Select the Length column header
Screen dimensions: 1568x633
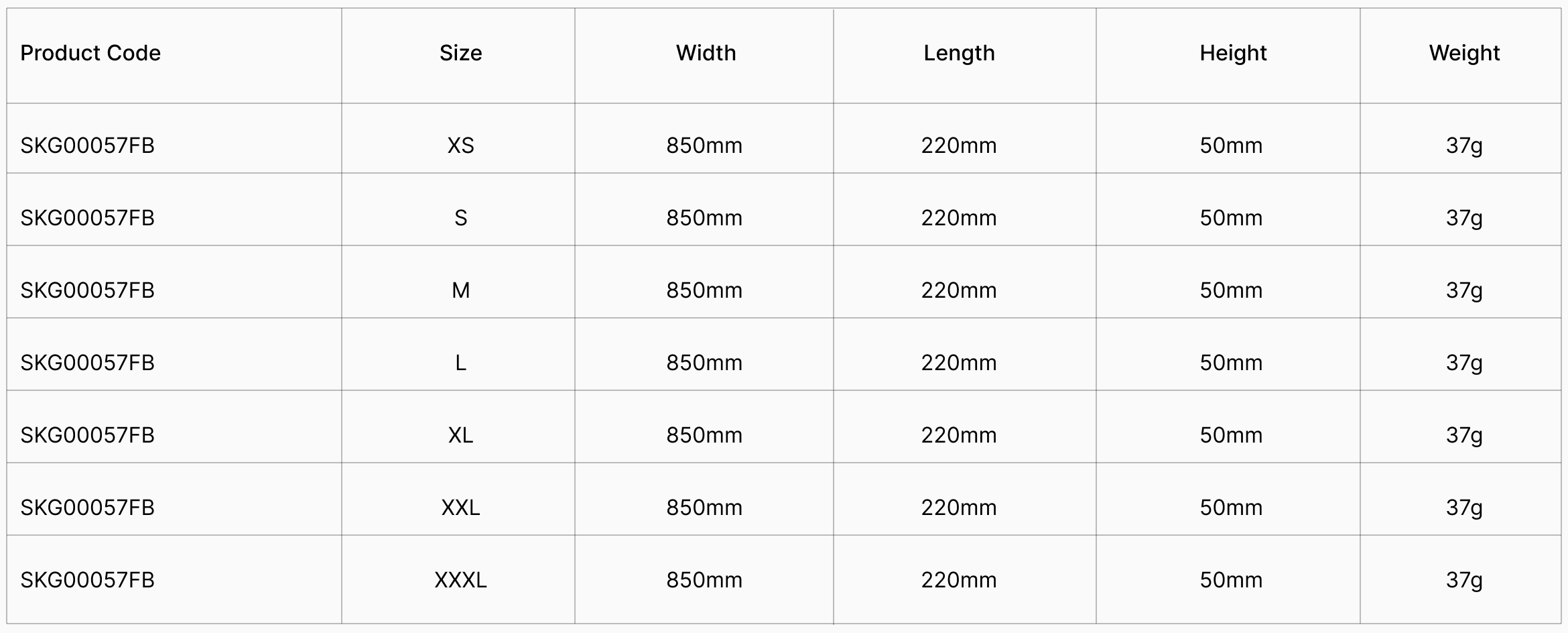tap(959, 53)
